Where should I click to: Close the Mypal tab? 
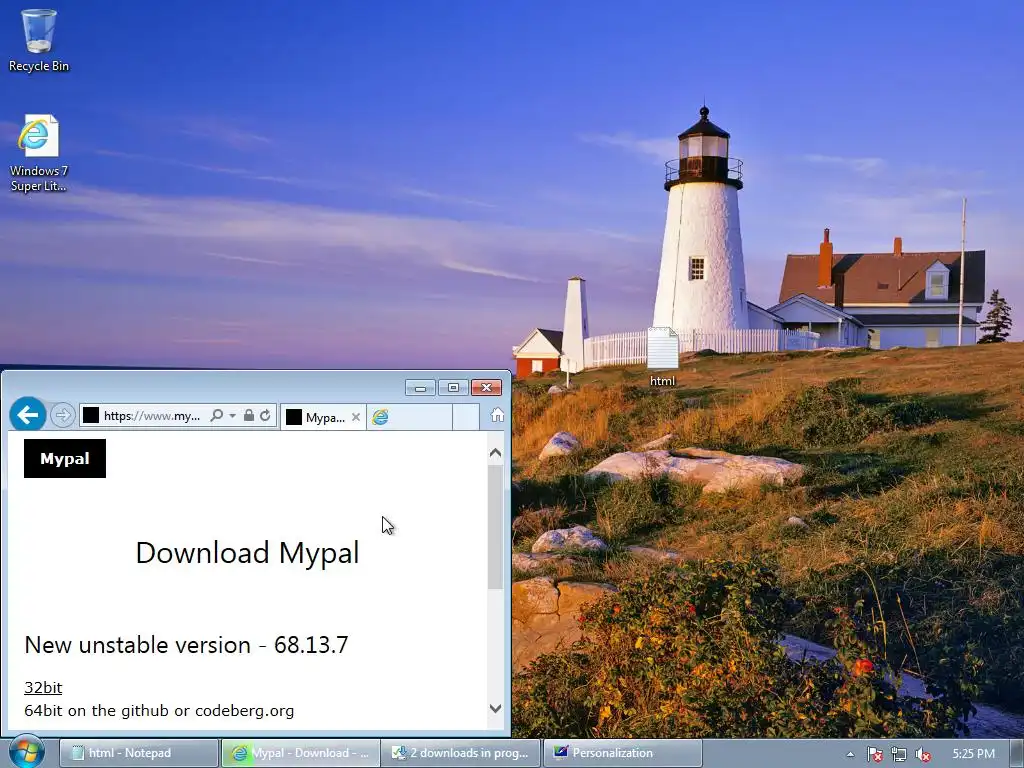(356, 417)
